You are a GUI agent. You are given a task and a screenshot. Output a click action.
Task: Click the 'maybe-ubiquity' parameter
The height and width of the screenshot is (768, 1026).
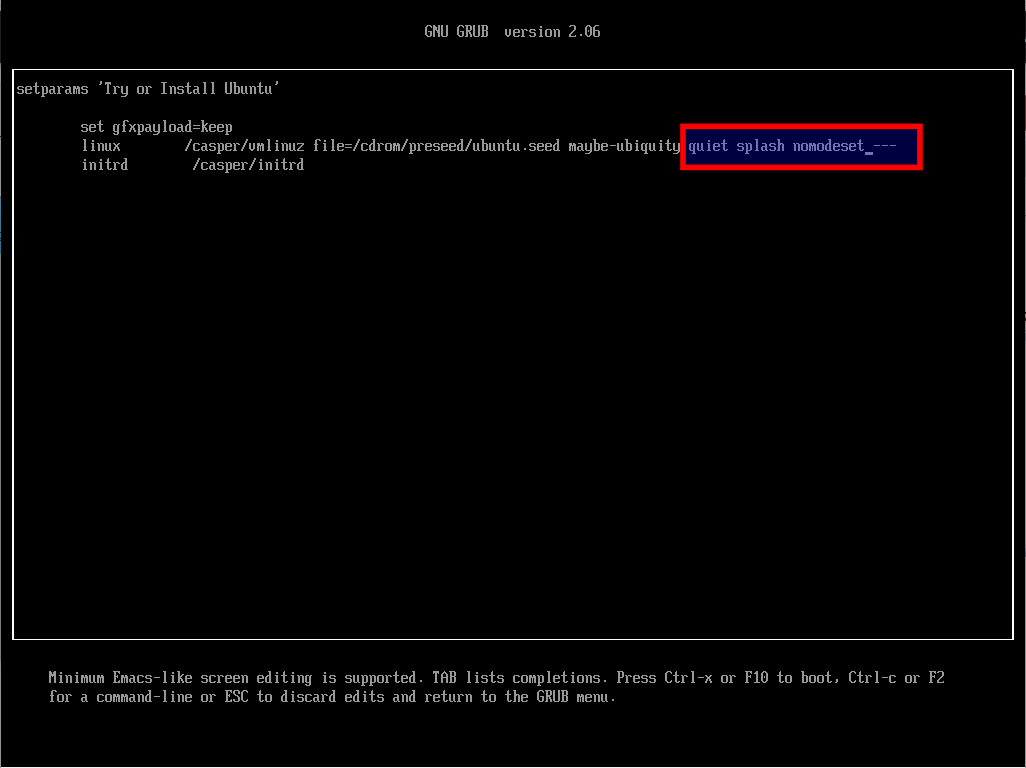(624, 146)
